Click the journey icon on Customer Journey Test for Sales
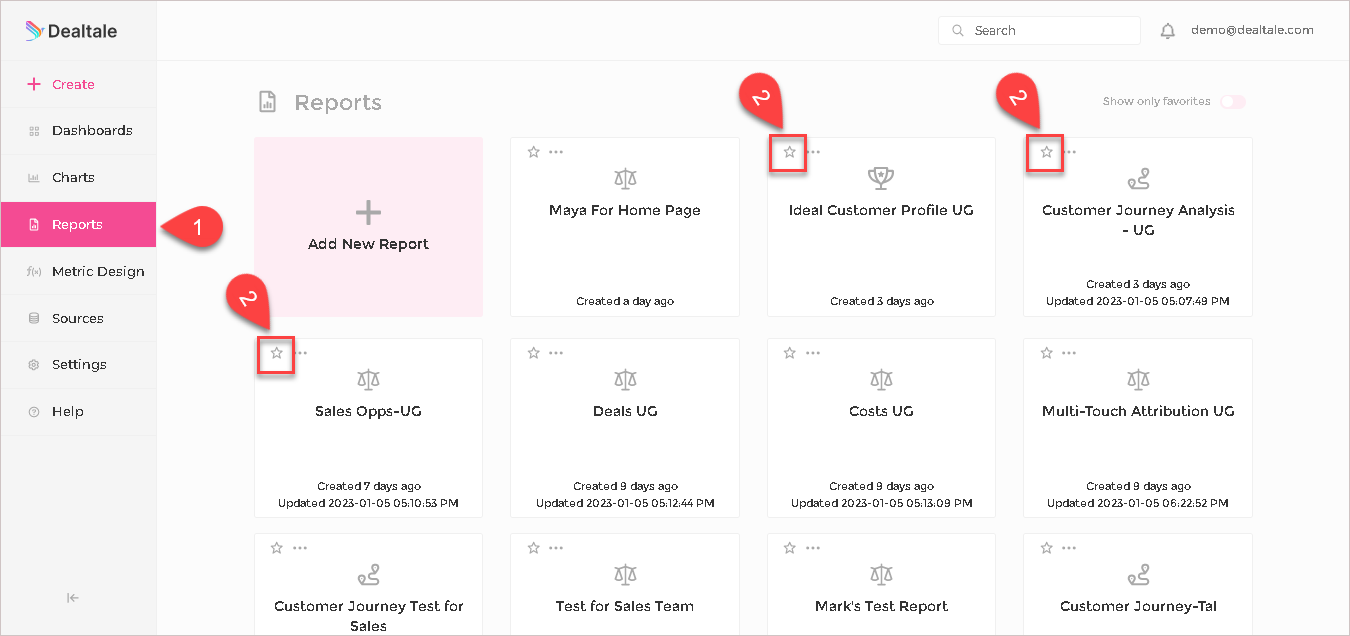 click(369, 575)
